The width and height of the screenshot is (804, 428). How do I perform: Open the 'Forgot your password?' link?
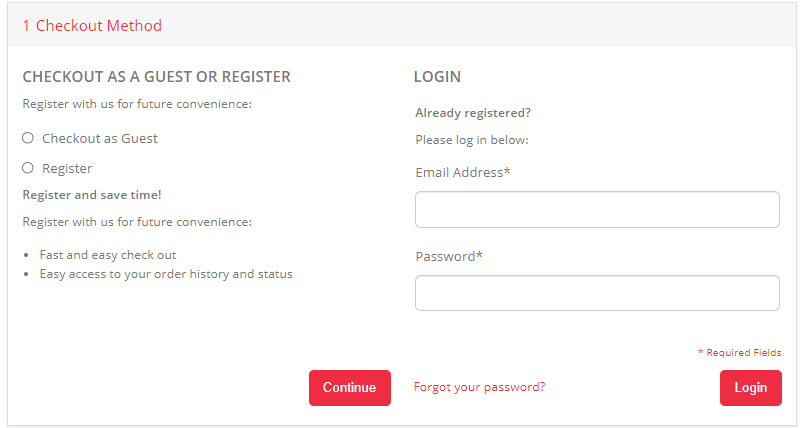click(479, 387)
